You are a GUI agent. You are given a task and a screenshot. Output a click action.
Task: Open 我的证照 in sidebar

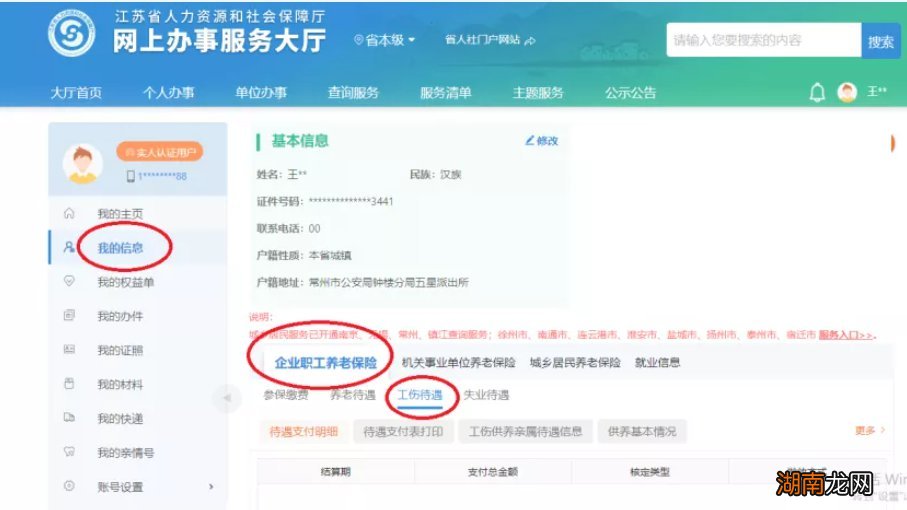pyautogui.click(x=120, y=350)
